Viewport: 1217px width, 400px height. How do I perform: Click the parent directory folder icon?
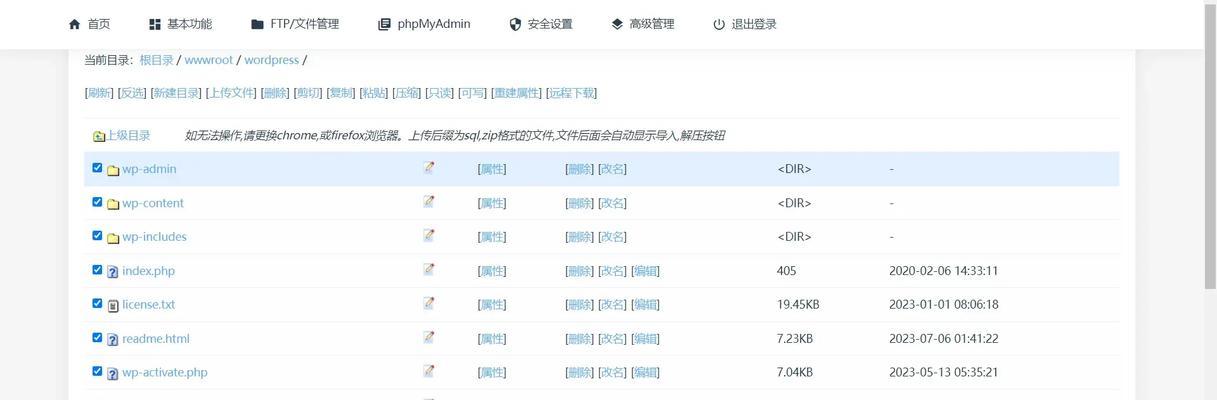(x=99, y=136)
